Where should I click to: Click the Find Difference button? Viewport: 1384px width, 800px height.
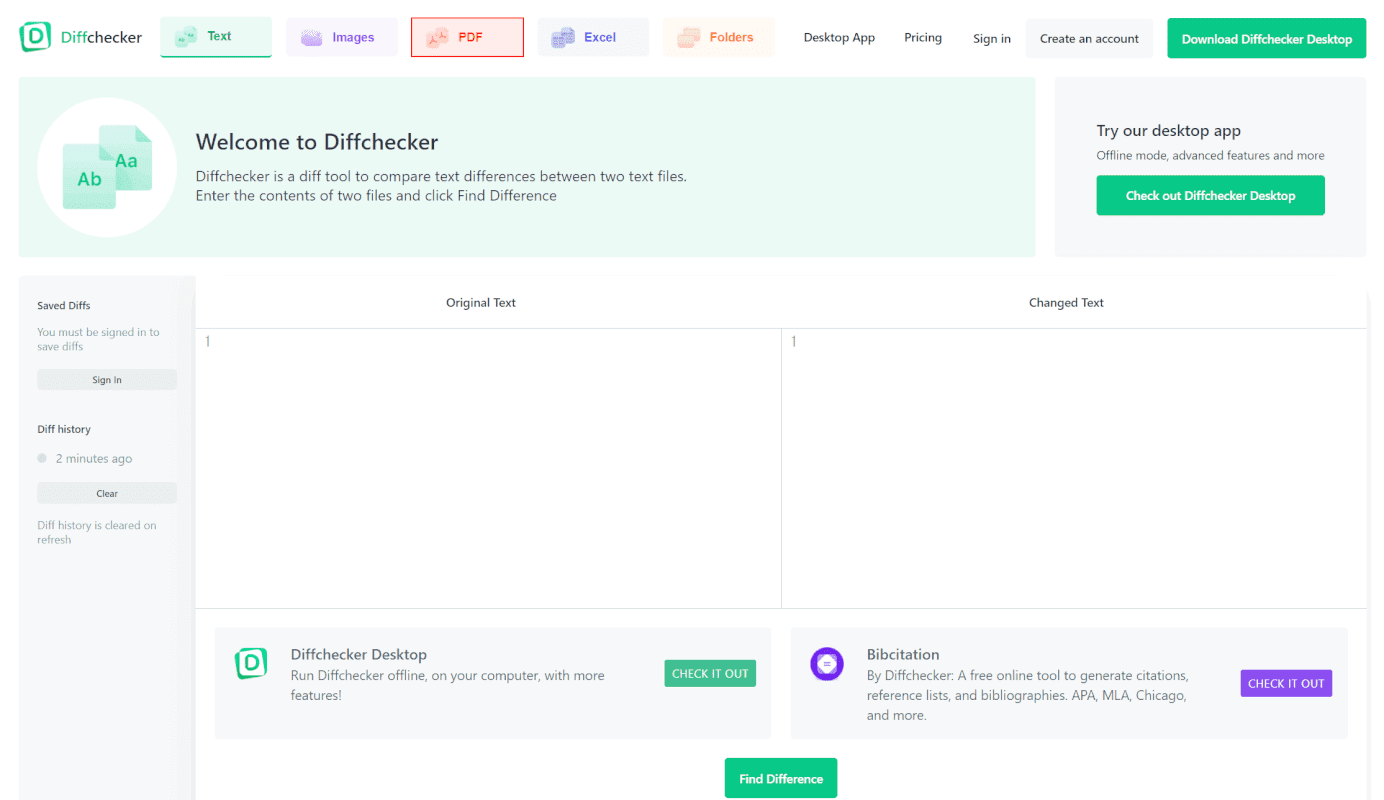pos(781,778)
